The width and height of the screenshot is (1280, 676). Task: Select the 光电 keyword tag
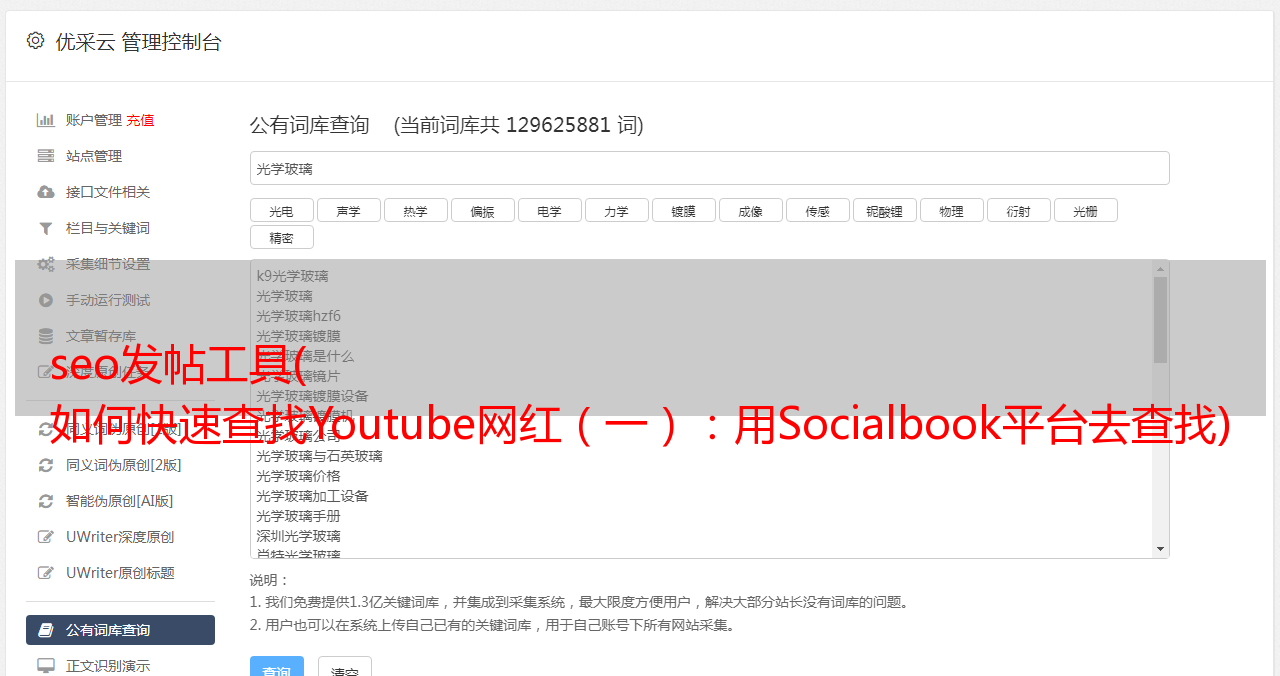pyautogui.click(x=281, y=211)
